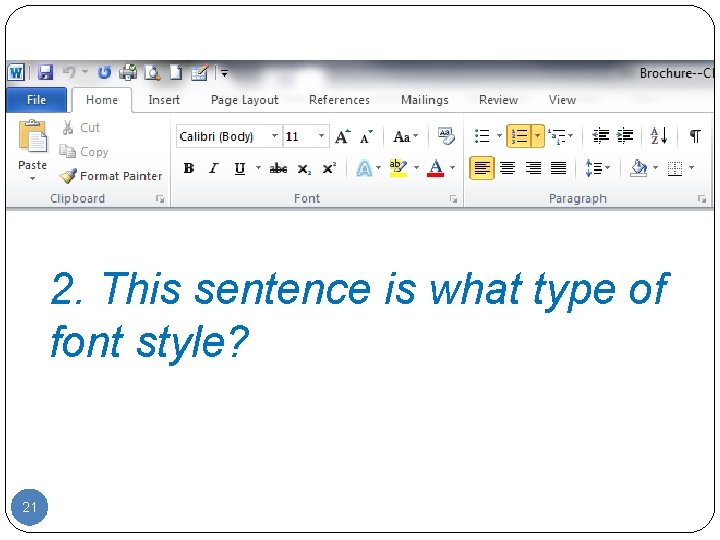The image size is (720, 540).
Task: Clear formatting with eraser icon
Action: [446, 136]
